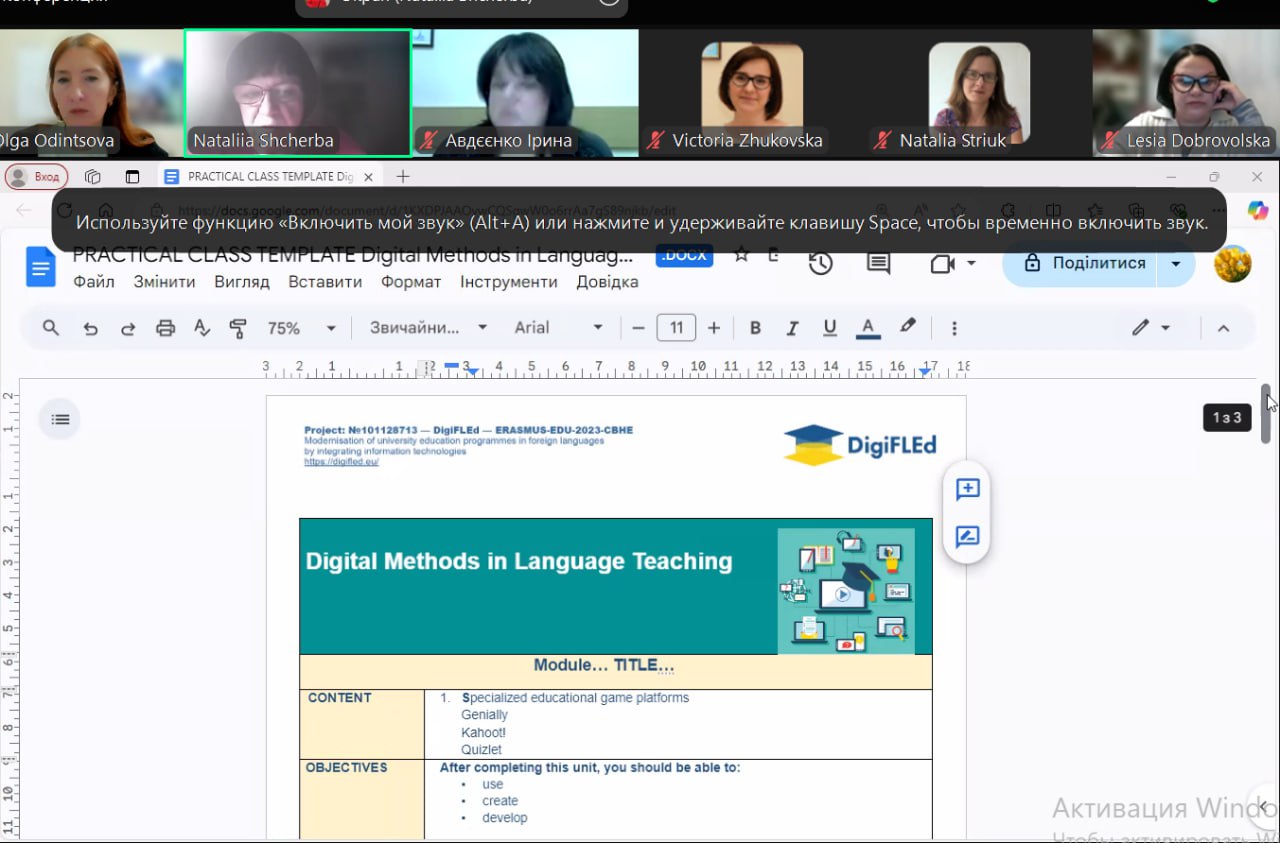
Task: Open the Змінити menu
Action: [x=164, y=282]
